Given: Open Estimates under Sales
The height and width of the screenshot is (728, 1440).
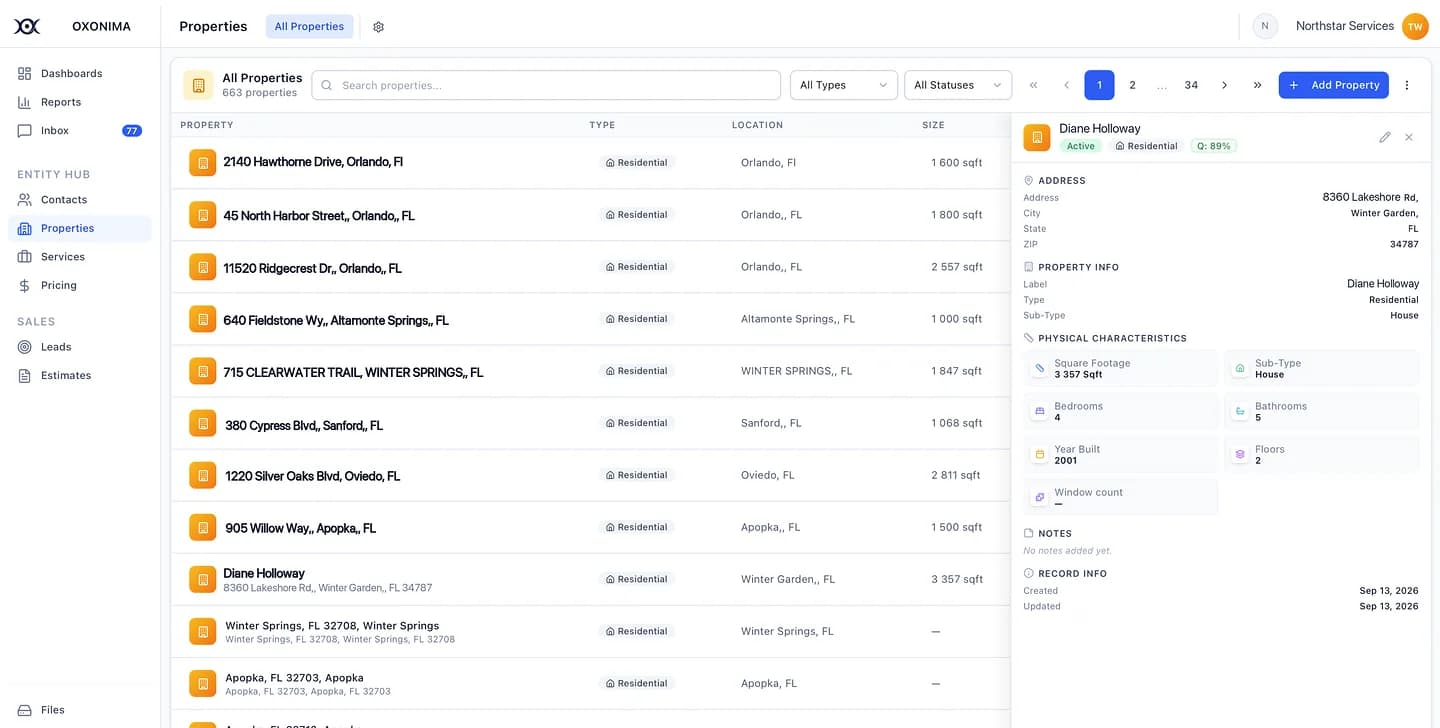Looking at the screenshot, I should click(80, 375).
